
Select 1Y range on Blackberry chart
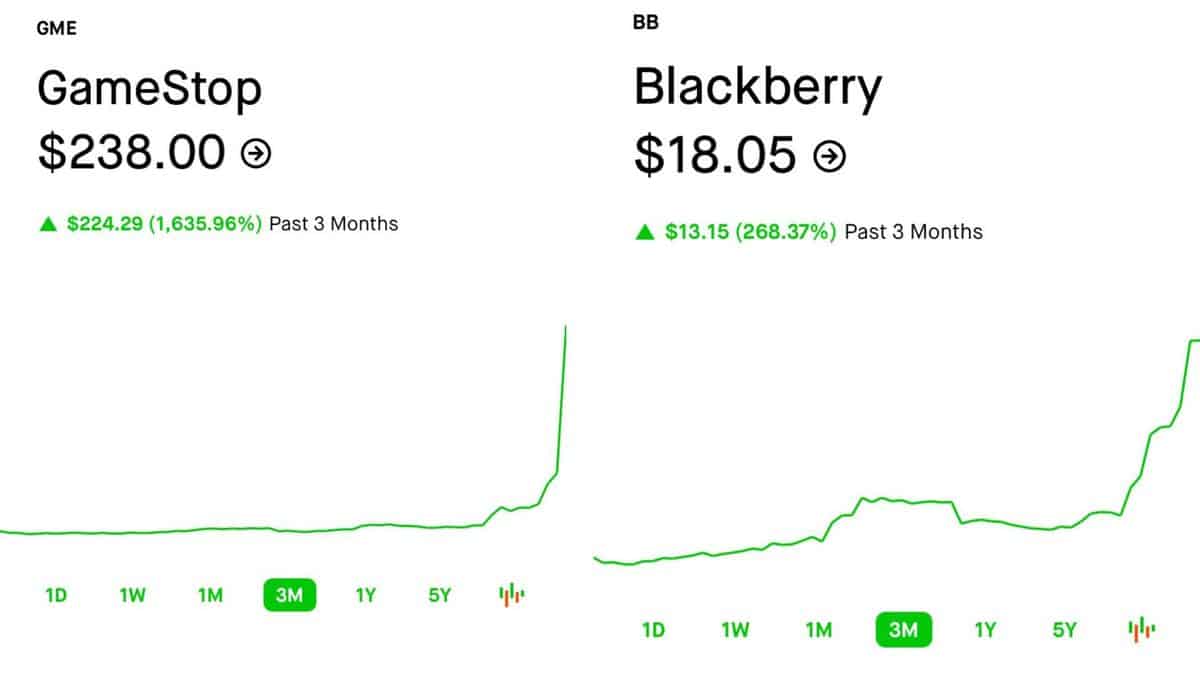[986, 630]
